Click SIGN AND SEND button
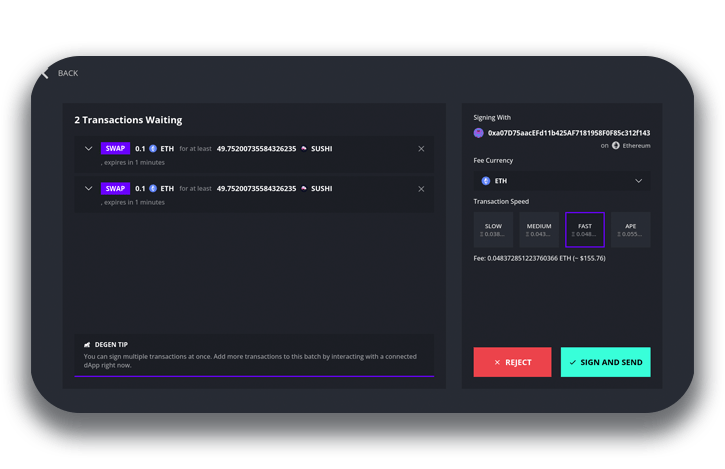Image resolution: width=725 pixels, height=469 pixels. 606,362
